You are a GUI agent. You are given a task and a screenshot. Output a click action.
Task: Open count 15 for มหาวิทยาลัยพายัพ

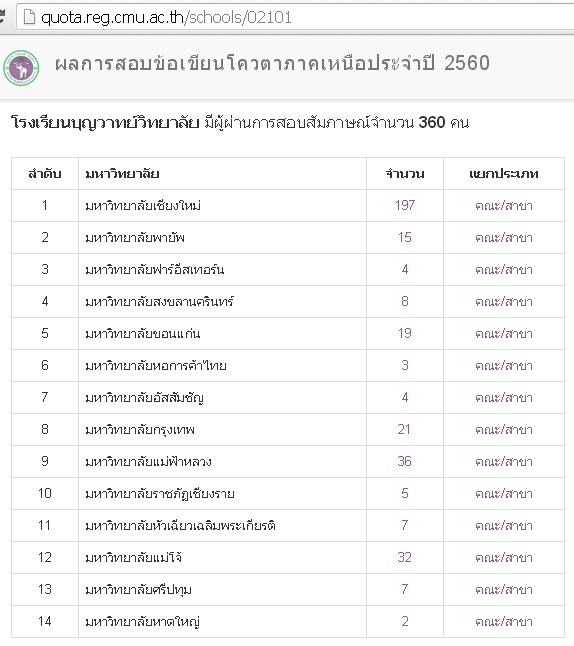pyautogui.click(x=405, y=237)
